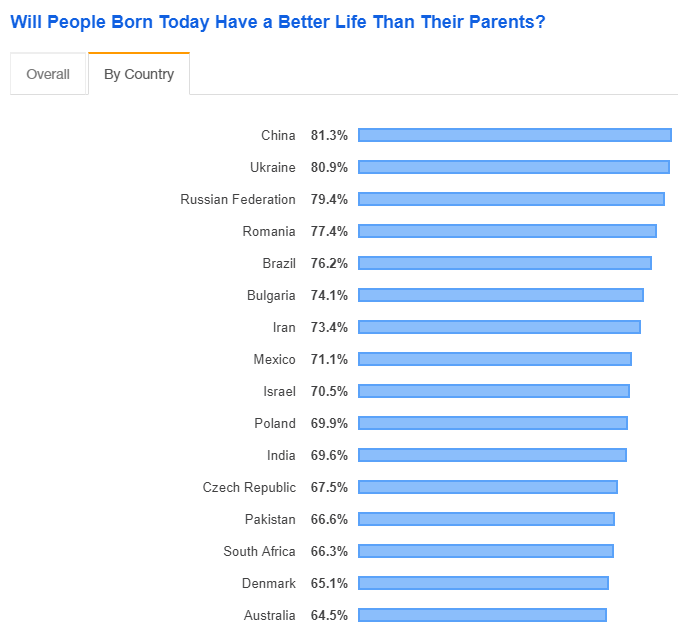Select the Russian Federation bar
688x635 pixels.
(511, 199)
